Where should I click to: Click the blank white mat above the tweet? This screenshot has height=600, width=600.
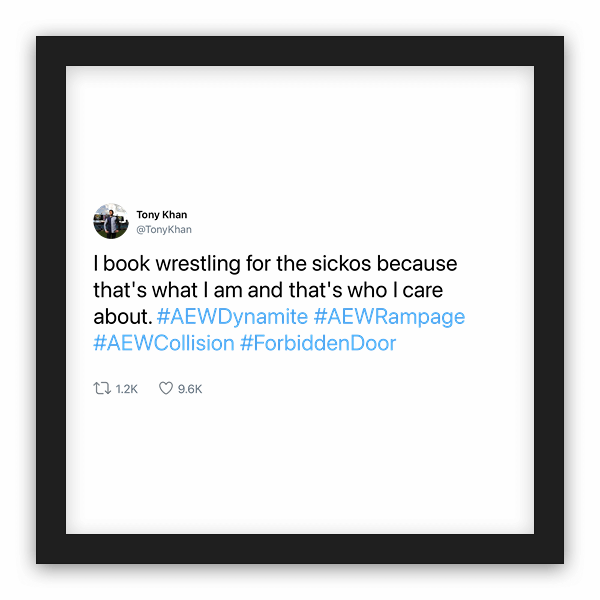point(300,134)
